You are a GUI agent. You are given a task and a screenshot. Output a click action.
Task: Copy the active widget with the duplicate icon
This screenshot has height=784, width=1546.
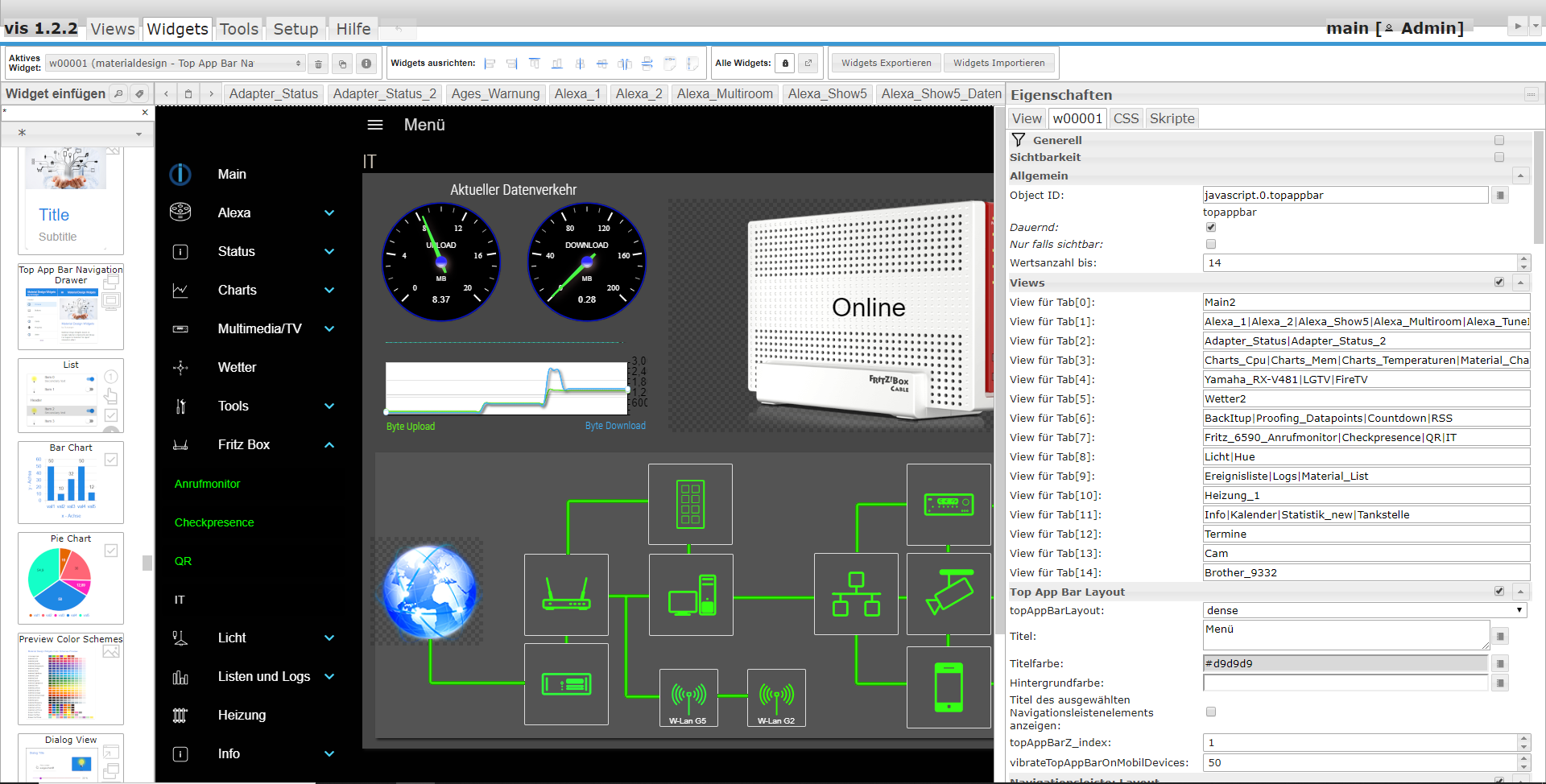pyautogui.click(x=342, y=64)
